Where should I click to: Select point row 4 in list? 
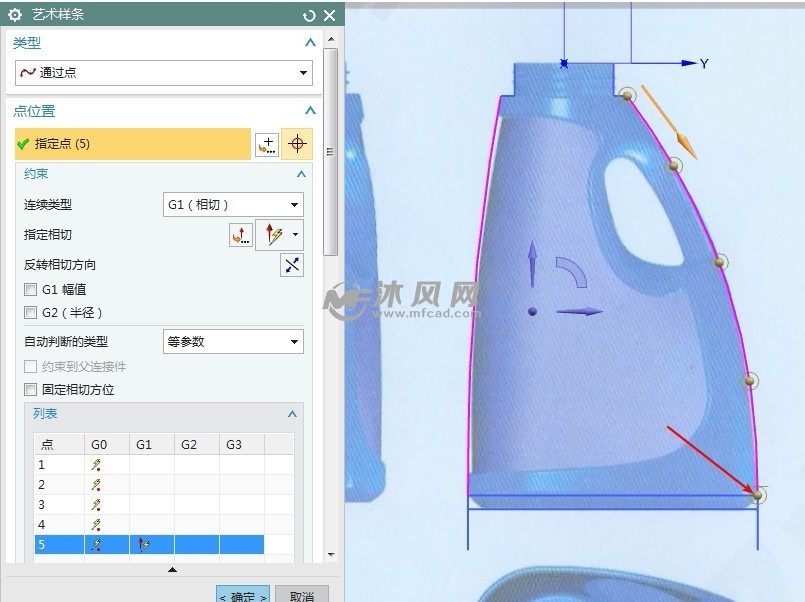(x=164, y=525)
